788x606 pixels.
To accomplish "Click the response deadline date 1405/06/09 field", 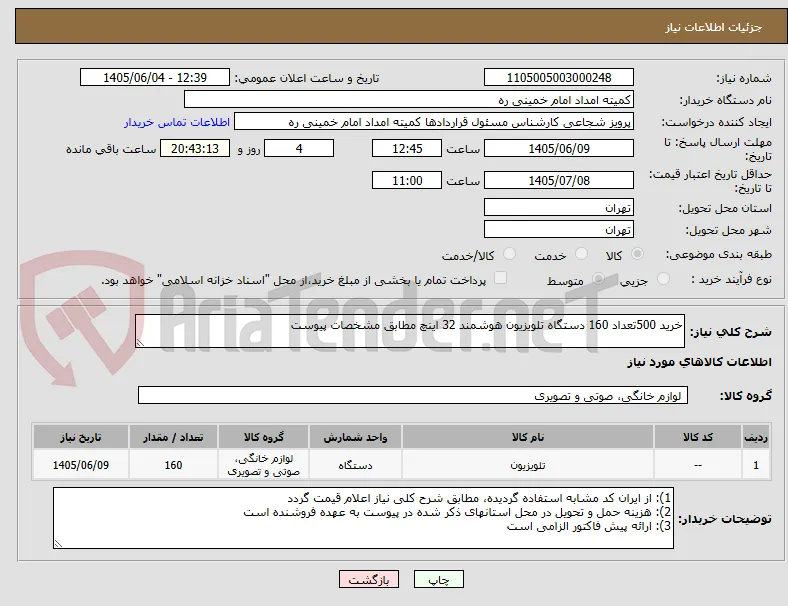I will click(x=559, y=148).
